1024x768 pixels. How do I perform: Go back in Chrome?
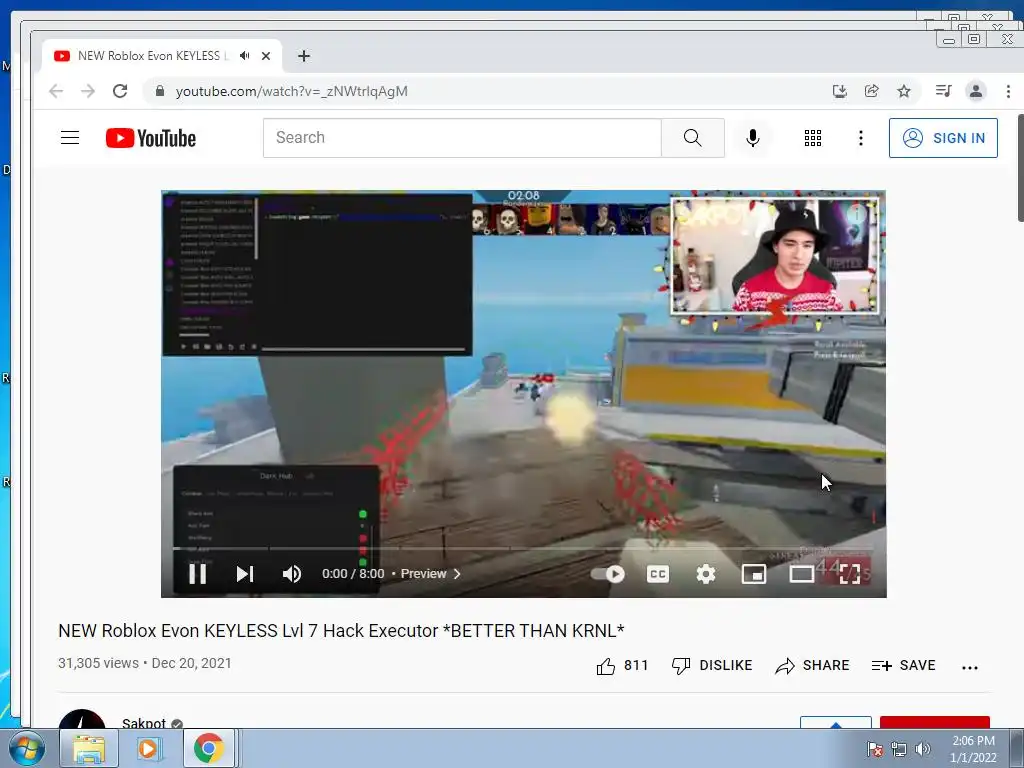(x=56, y=91)
